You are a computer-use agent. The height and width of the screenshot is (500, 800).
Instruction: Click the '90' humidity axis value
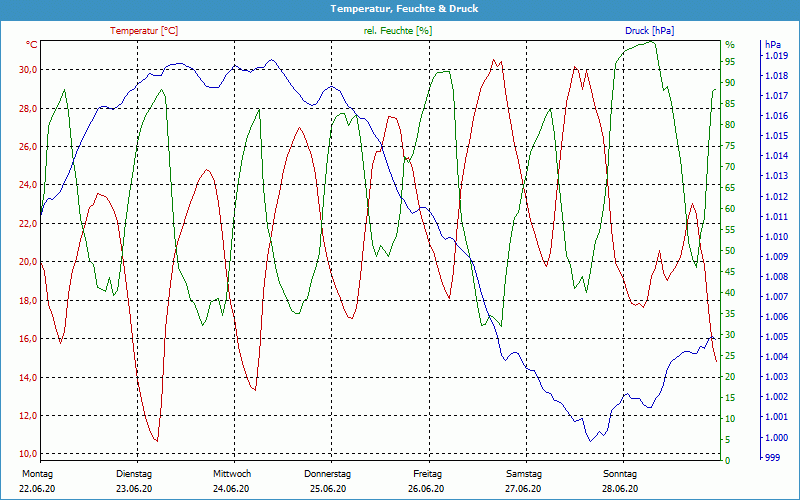730,83
